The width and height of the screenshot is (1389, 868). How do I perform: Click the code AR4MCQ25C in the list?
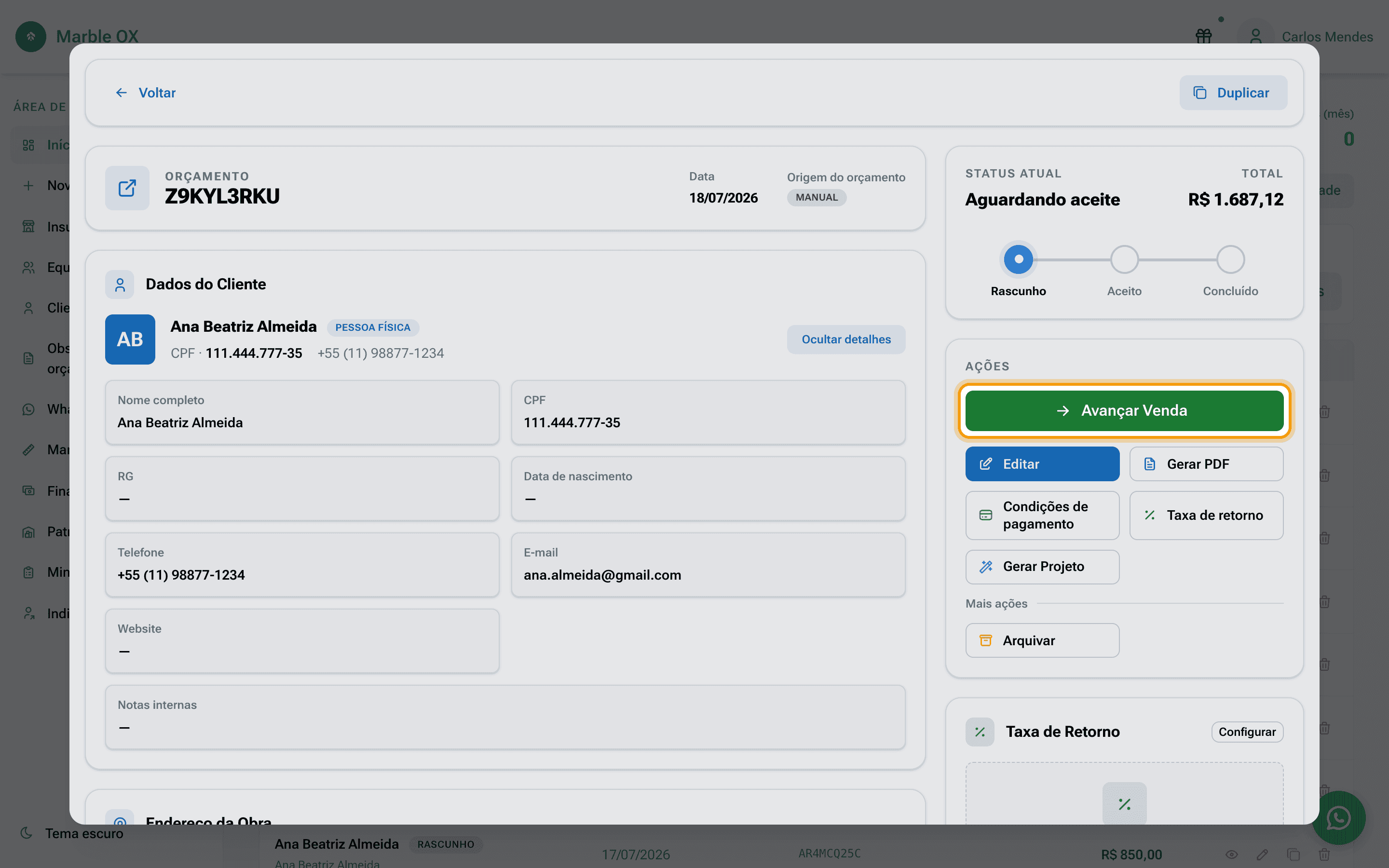pyautogui.click(x=830, y=854)
